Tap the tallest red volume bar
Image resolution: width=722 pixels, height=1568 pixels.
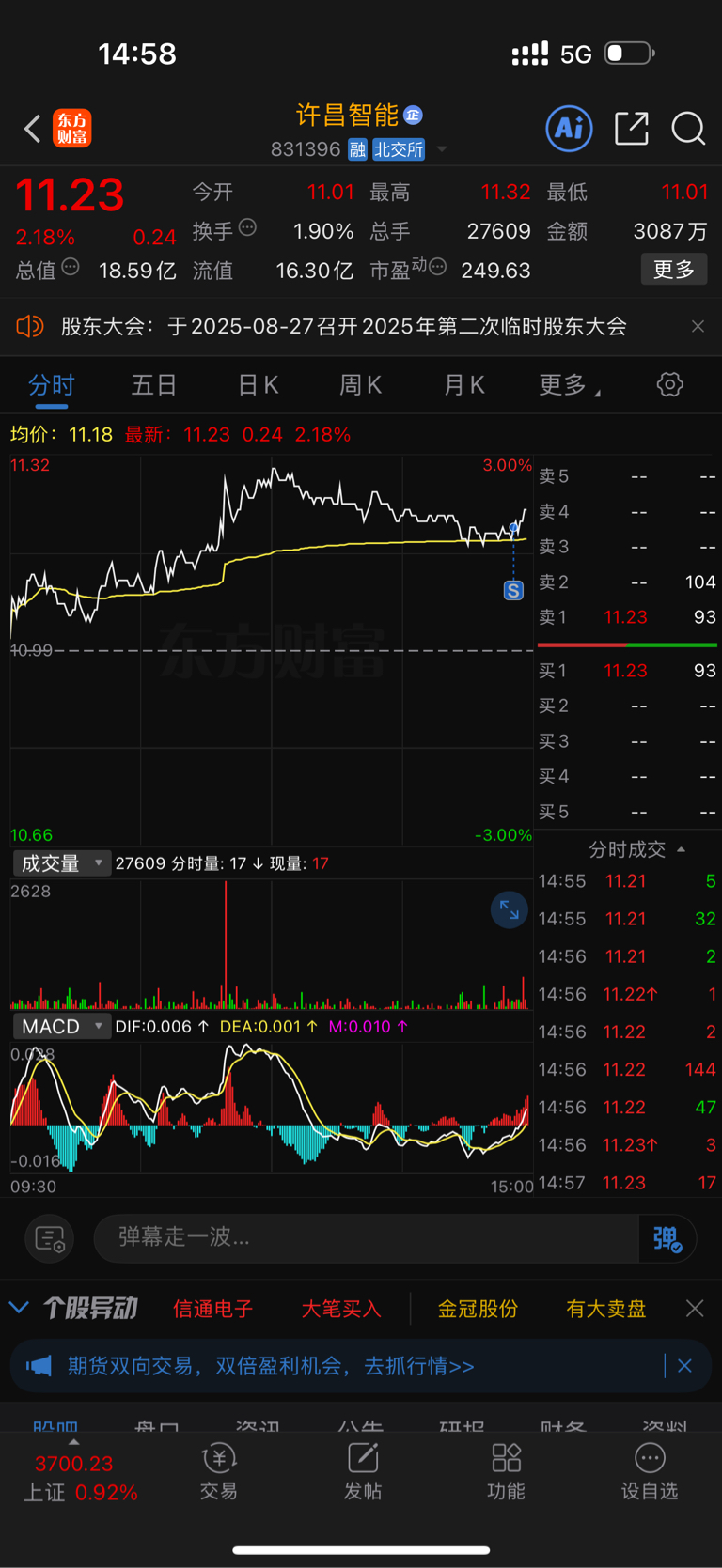click(x=226, y=945)
